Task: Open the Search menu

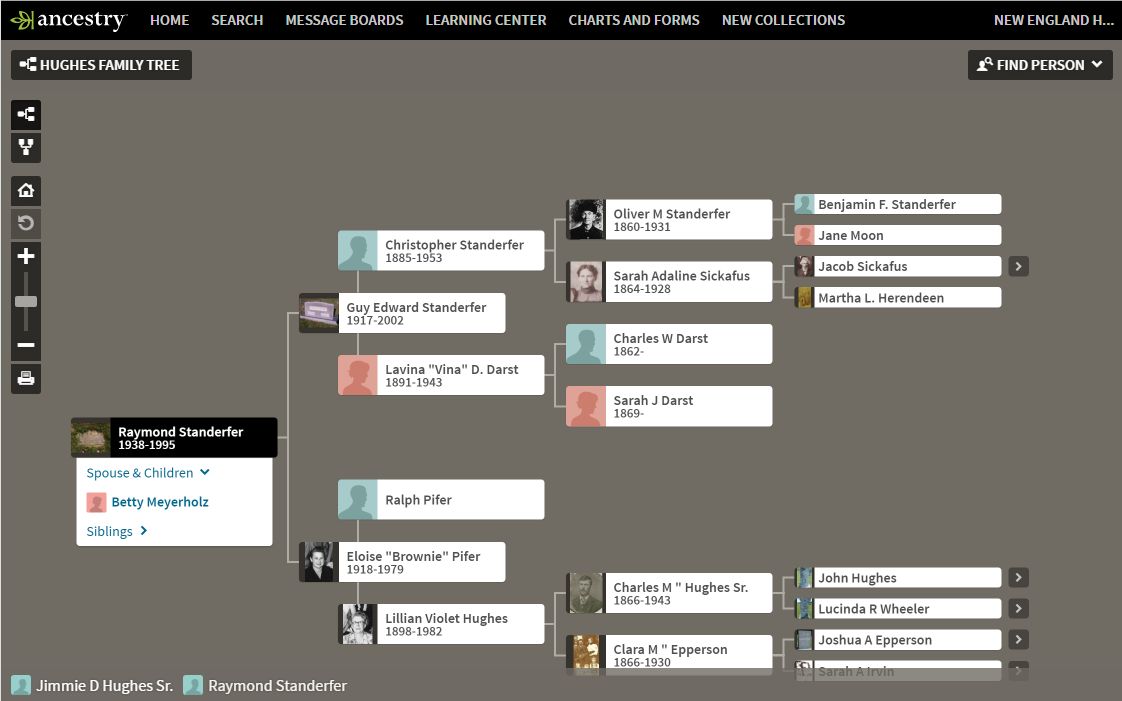Action: [x=237, y=20]
